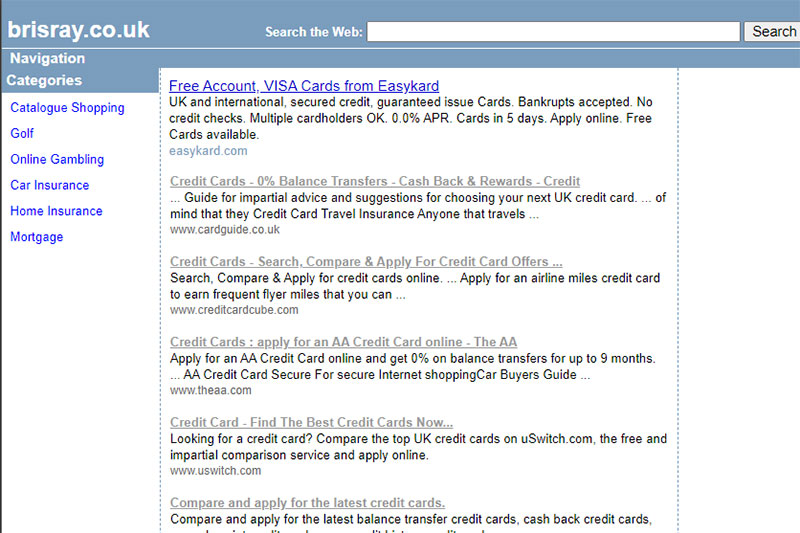Open the Home Insurance category

click(x=56, y=211)
